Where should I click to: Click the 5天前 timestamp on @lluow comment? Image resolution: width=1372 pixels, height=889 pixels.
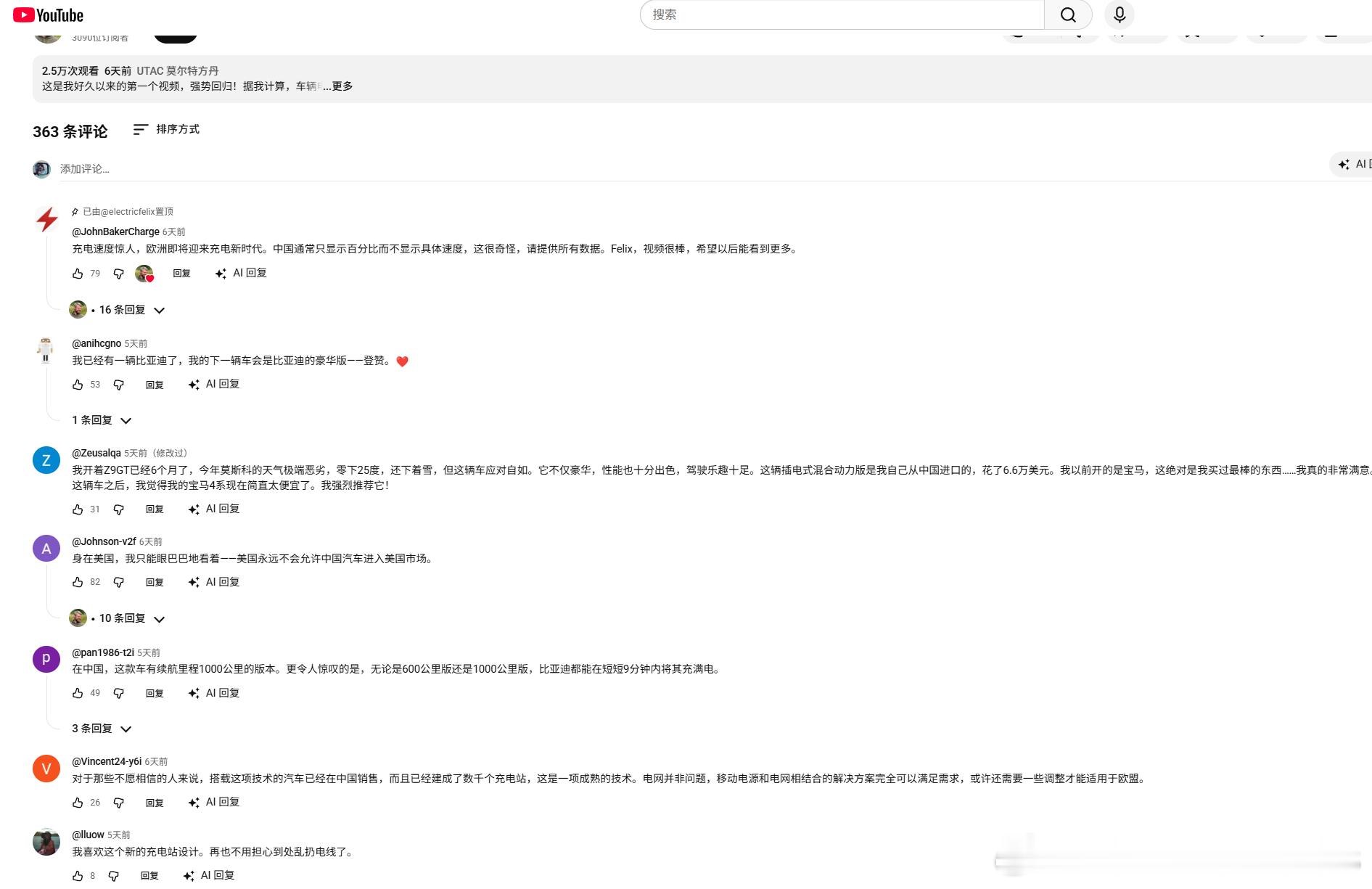tap(119, 835)
